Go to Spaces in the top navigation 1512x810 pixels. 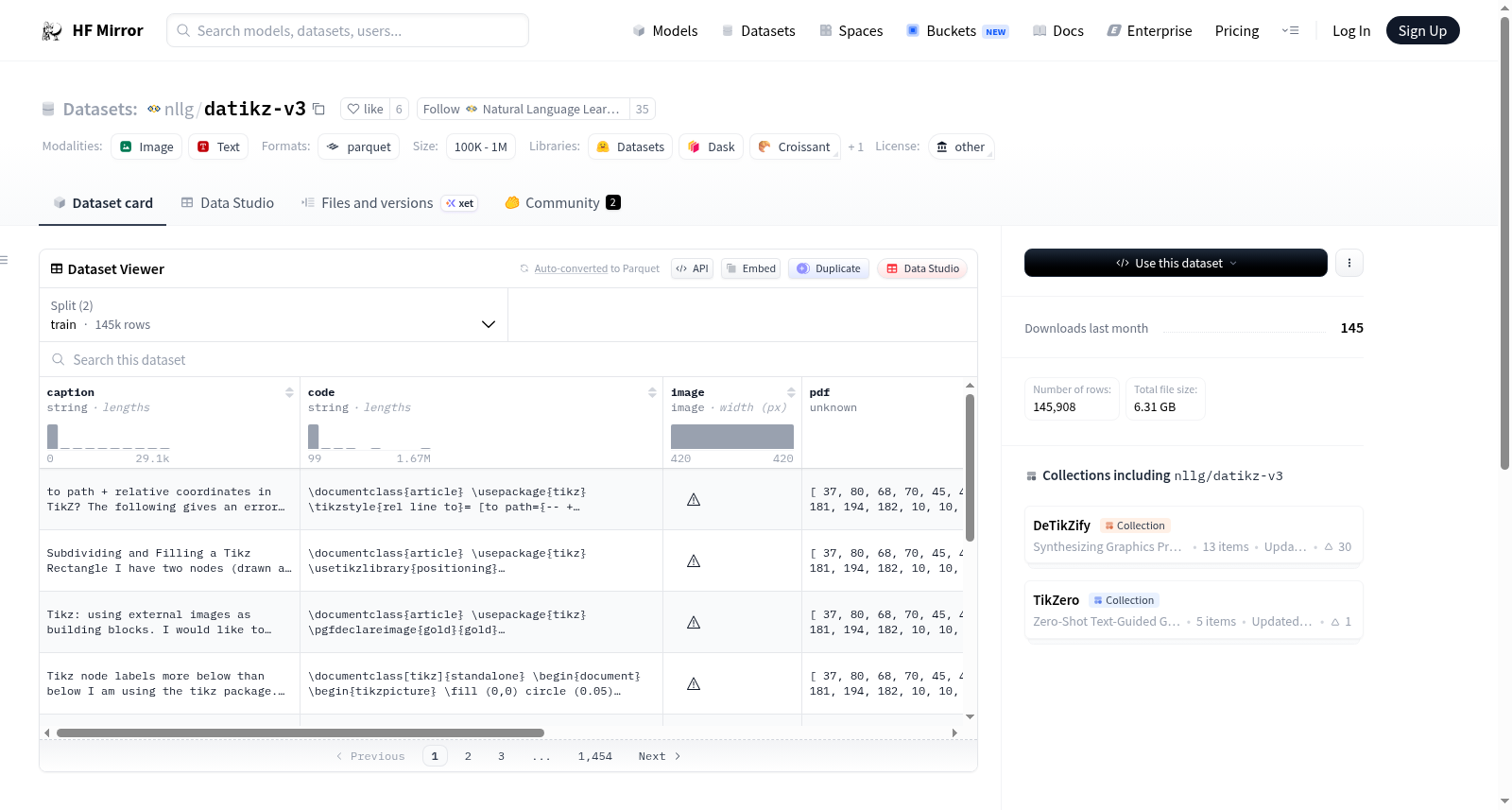(x=850, y=30)
